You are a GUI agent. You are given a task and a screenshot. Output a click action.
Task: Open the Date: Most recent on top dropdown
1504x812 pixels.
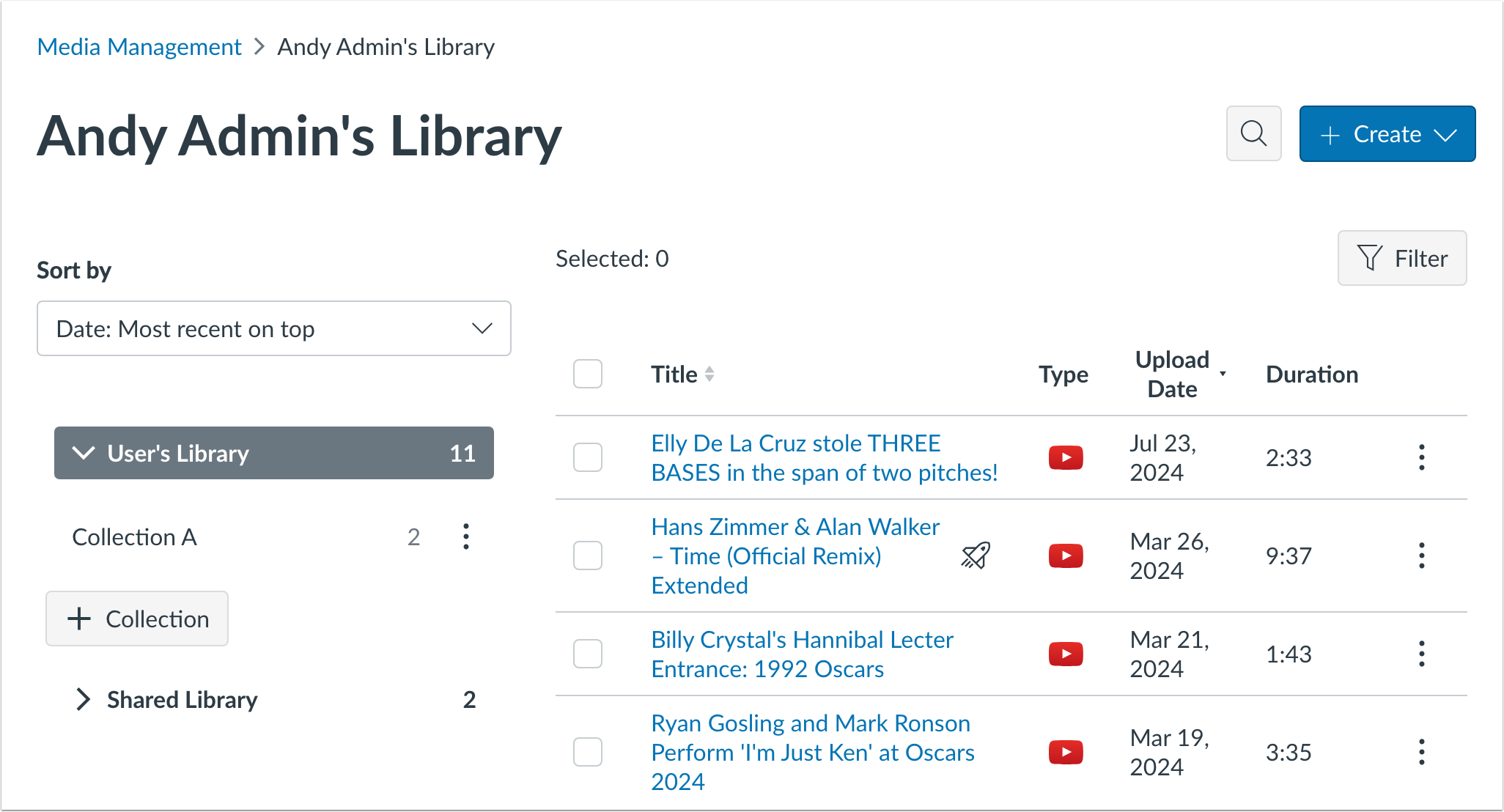pos(274,328)
